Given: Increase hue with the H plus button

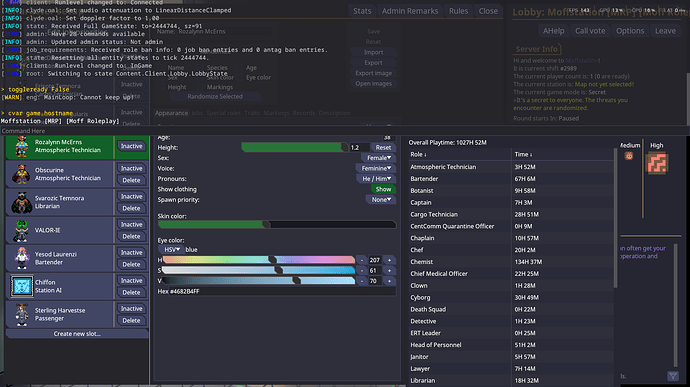Looking at the screenshot, I should pos(389,260).
